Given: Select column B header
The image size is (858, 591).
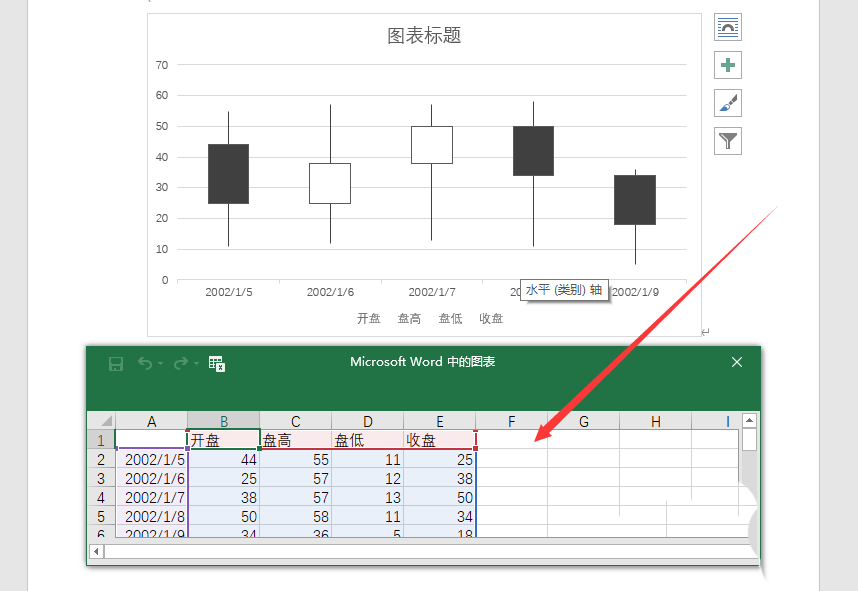Looking at the screenshot, I should click(223, 421).
